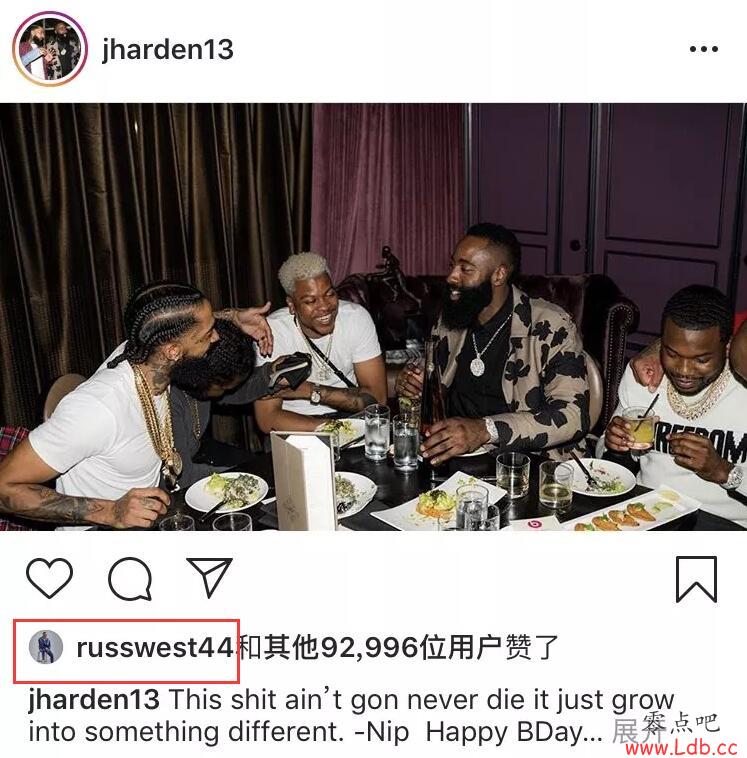Like the post with the heart icon
This screenshot has width=747, height=758.
point(49,578)
